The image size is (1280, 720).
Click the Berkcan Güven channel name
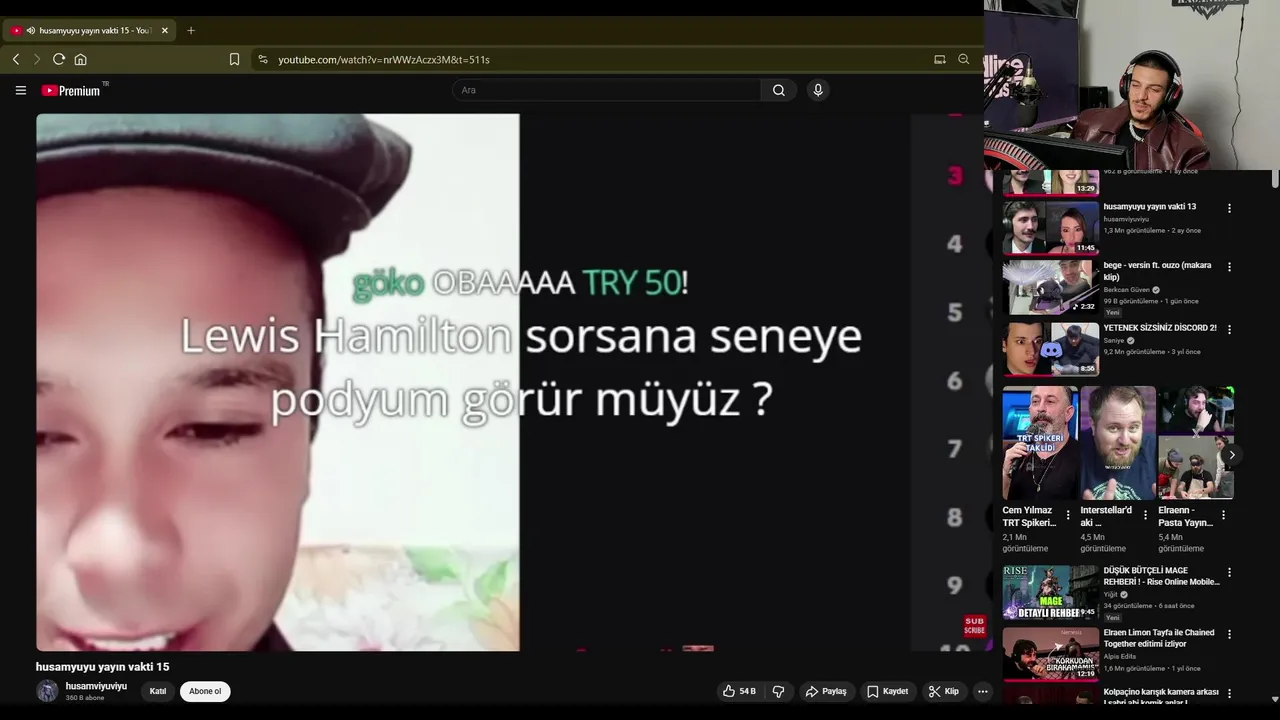(x=1127, y=290)
